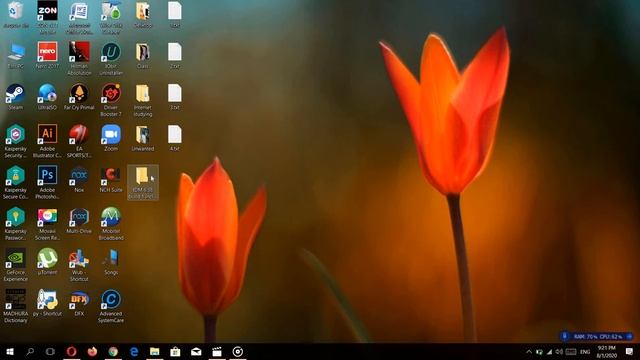This screenshot has height=360, width=640.
Task: Select the uTorrent desktop shortcut
Action: (x=47, y=262)
